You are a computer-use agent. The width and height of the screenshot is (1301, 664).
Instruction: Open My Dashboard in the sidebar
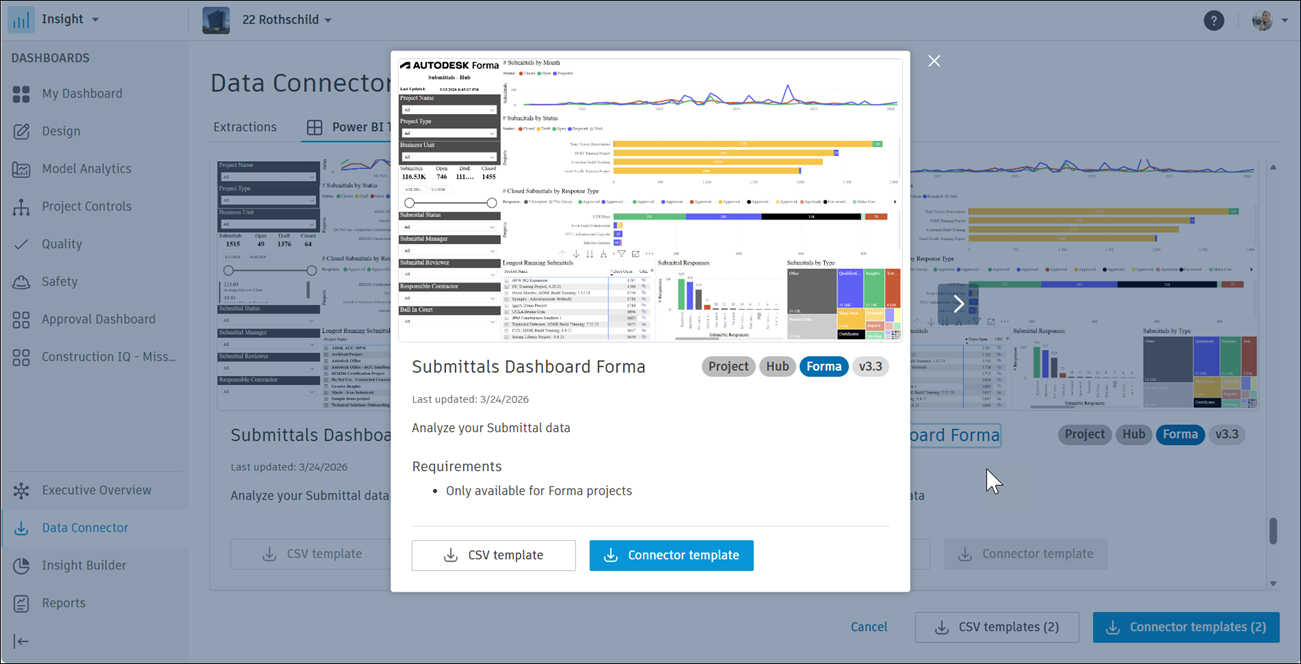coord(82,94)
